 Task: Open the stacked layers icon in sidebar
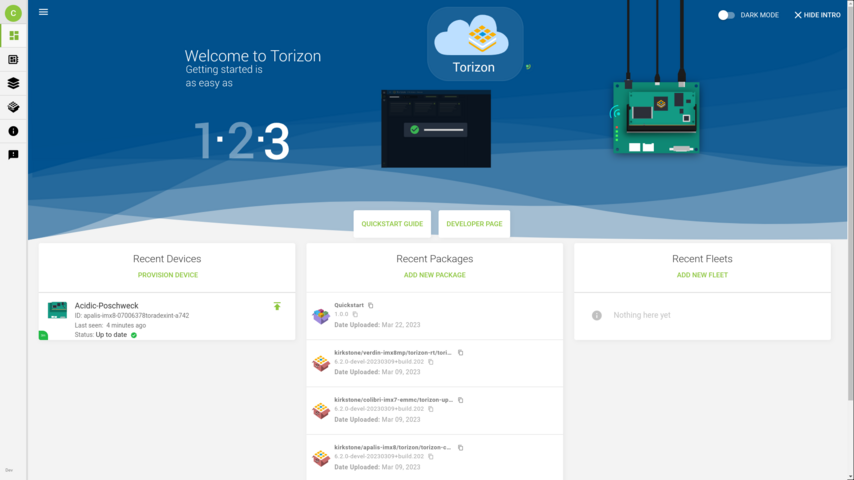(13, 83)
